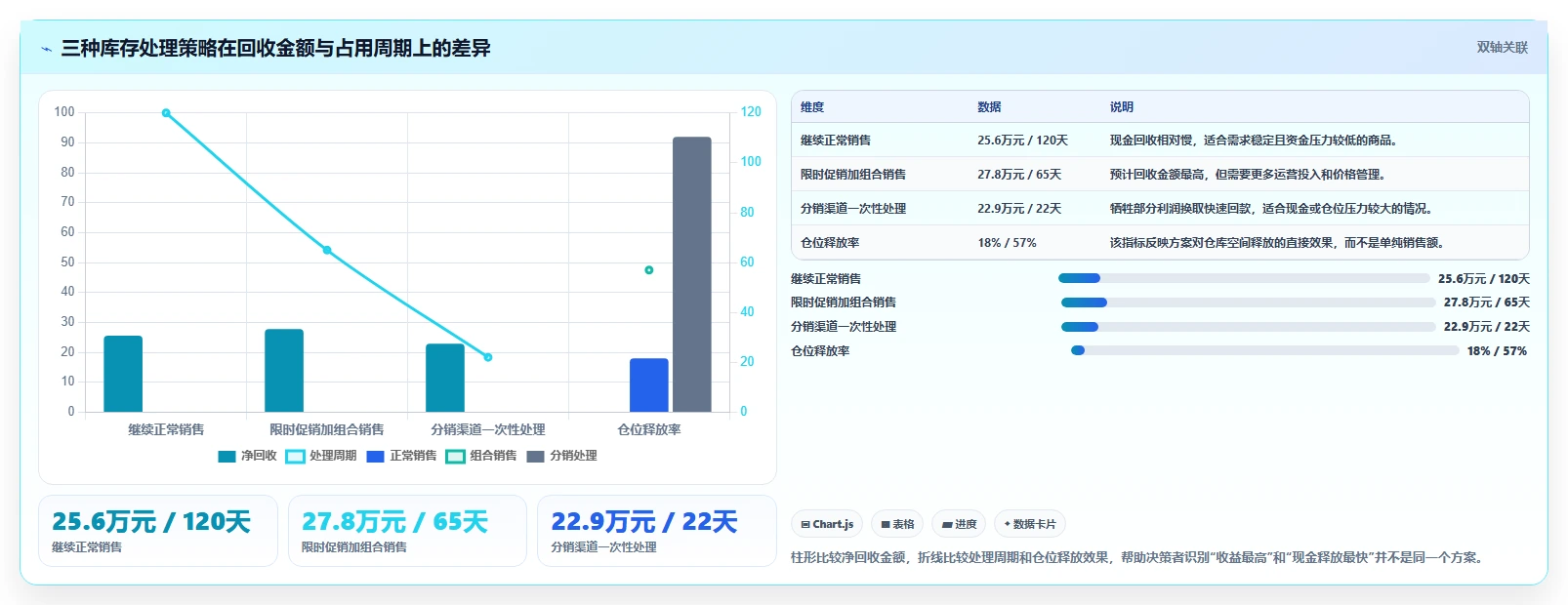Click table cell 27.8万元 / 65天
This screenshot has height=605, width=1568.
click(1019, 175)
